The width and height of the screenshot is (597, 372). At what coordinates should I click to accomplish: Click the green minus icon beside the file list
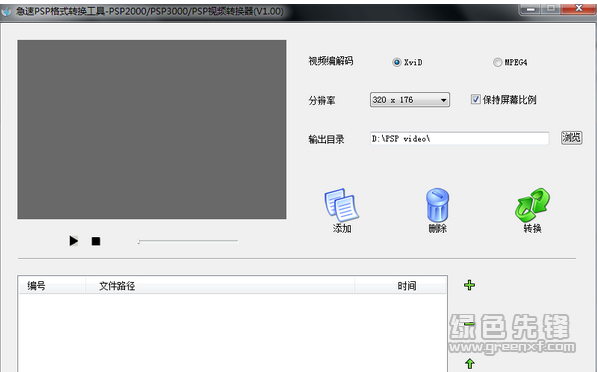469,324
